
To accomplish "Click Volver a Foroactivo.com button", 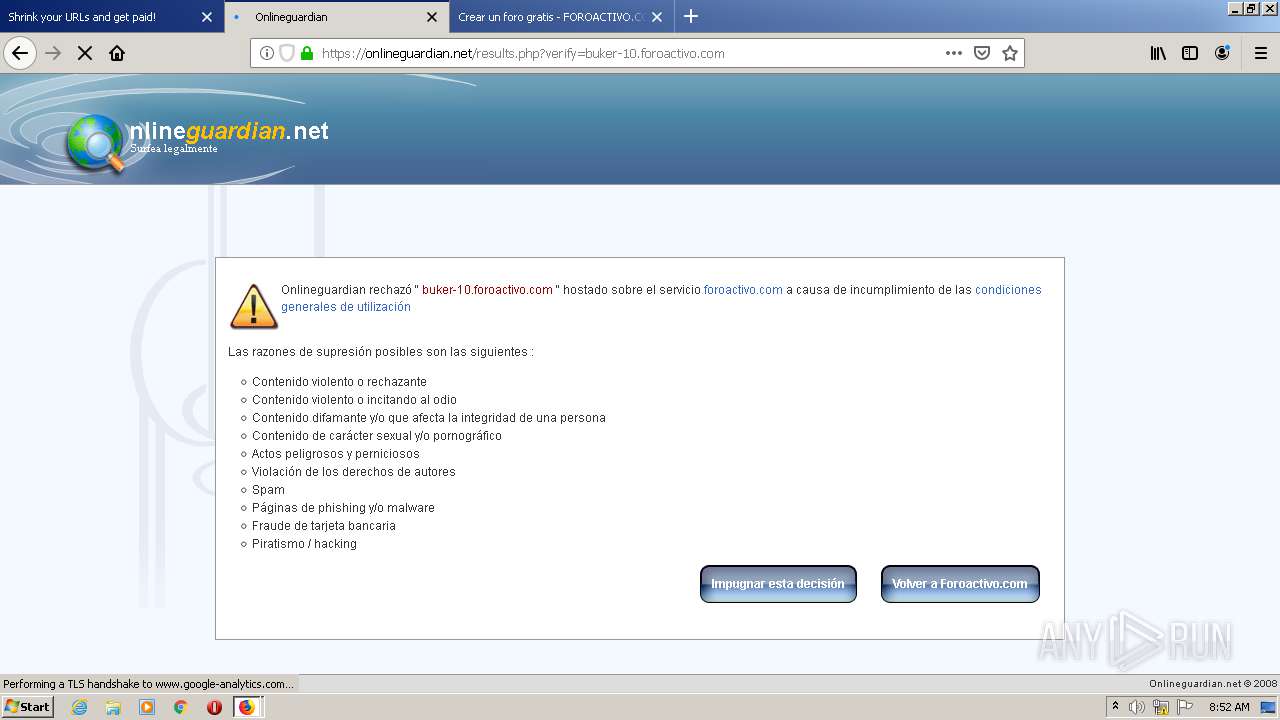I will point(960,584).
